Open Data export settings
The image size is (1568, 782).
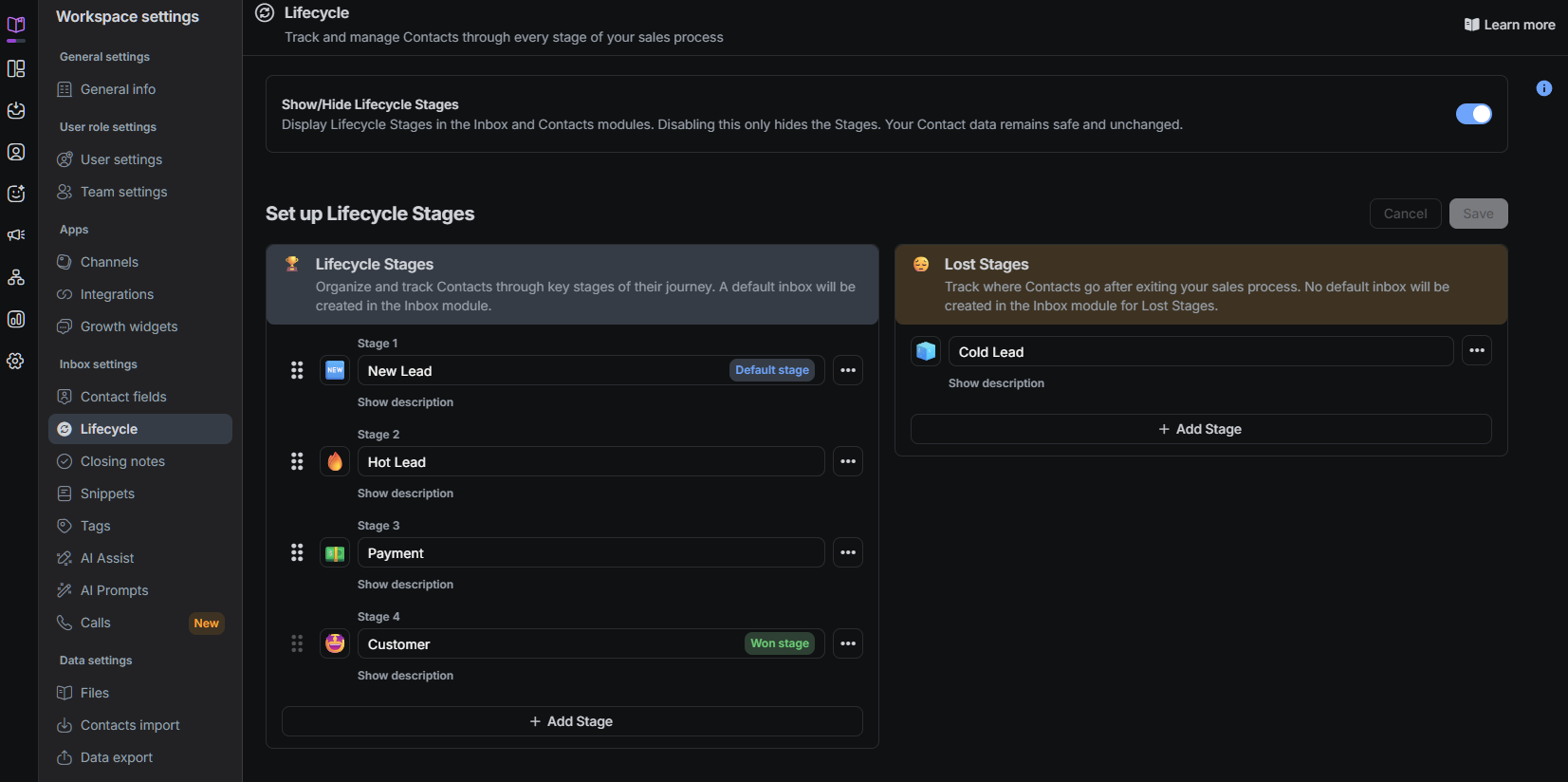(x=140, y=757)
